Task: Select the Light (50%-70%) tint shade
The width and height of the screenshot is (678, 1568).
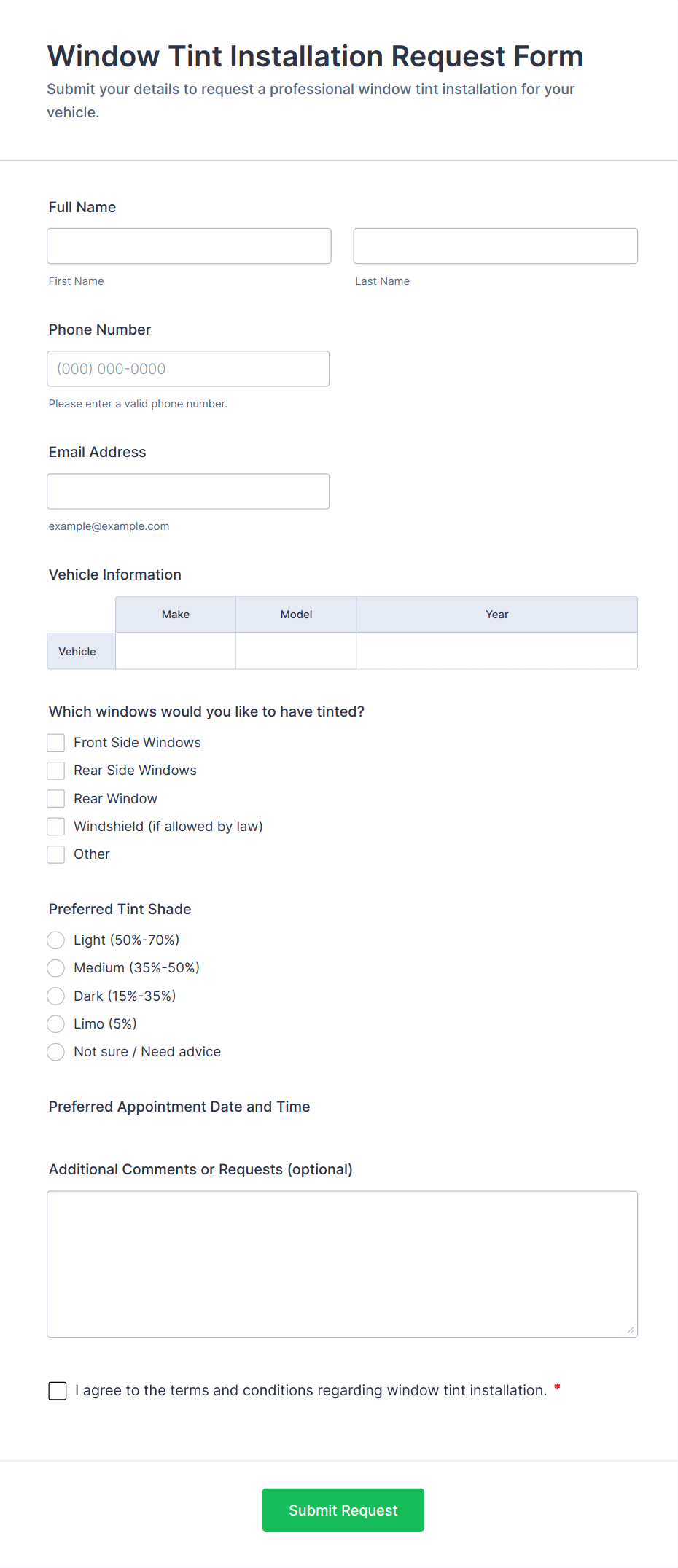Action: [x=55, y=940]
